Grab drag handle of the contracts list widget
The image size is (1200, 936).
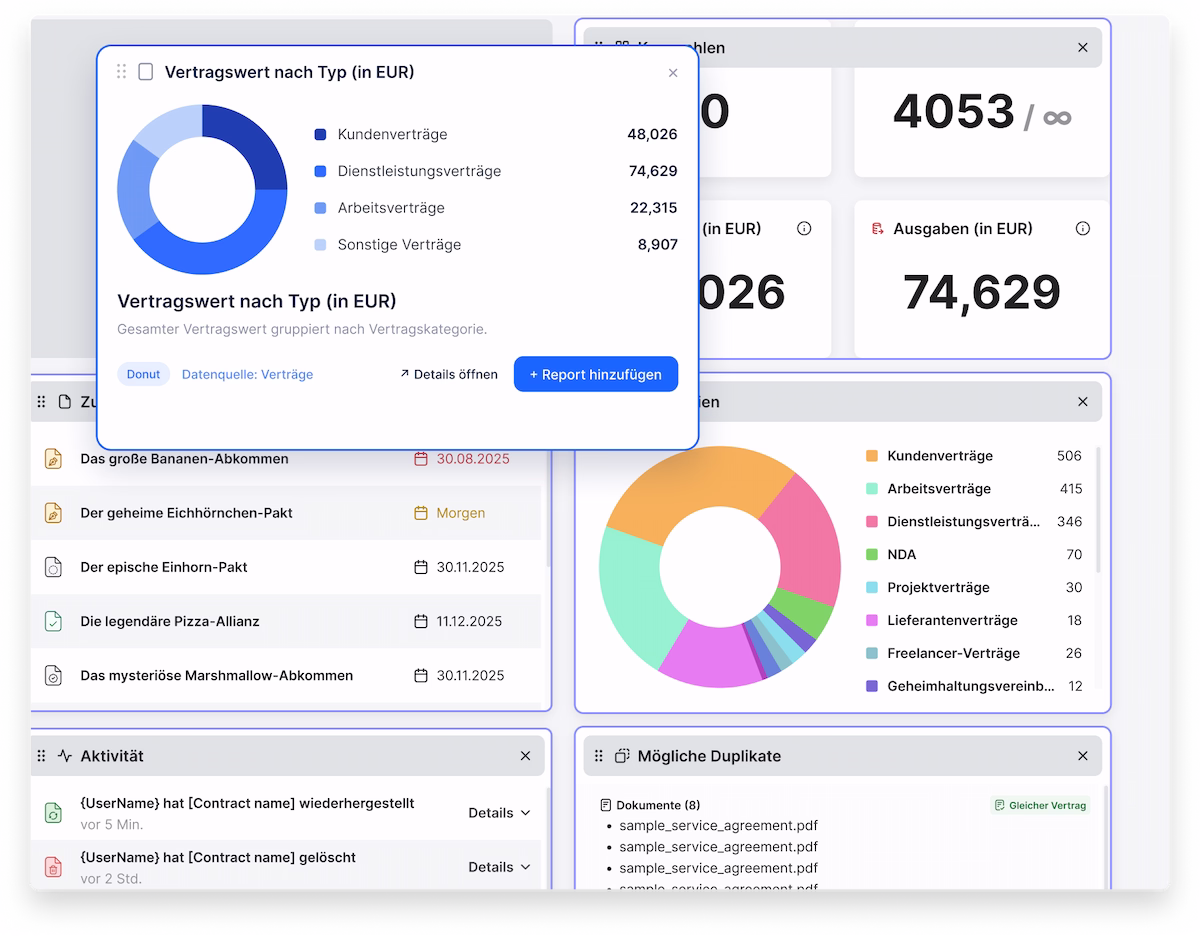click(x=41, y=402)
